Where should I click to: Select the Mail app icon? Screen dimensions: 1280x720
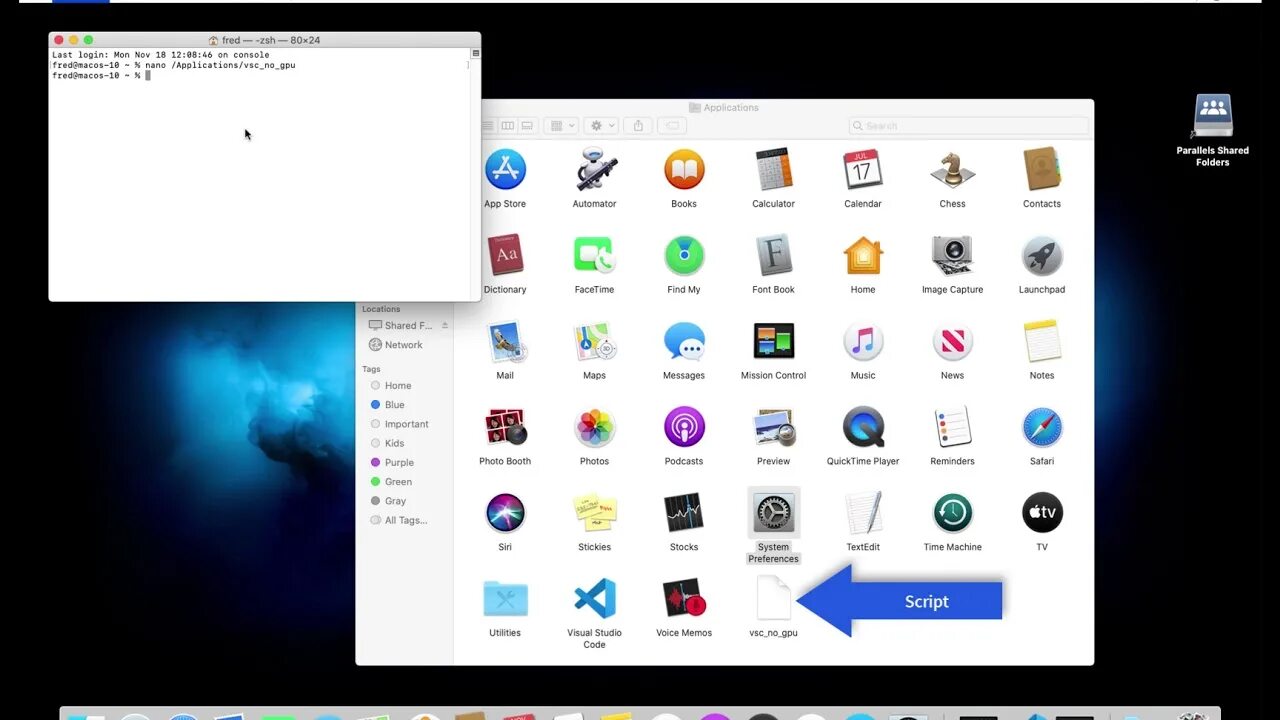[x=505, y=342]
